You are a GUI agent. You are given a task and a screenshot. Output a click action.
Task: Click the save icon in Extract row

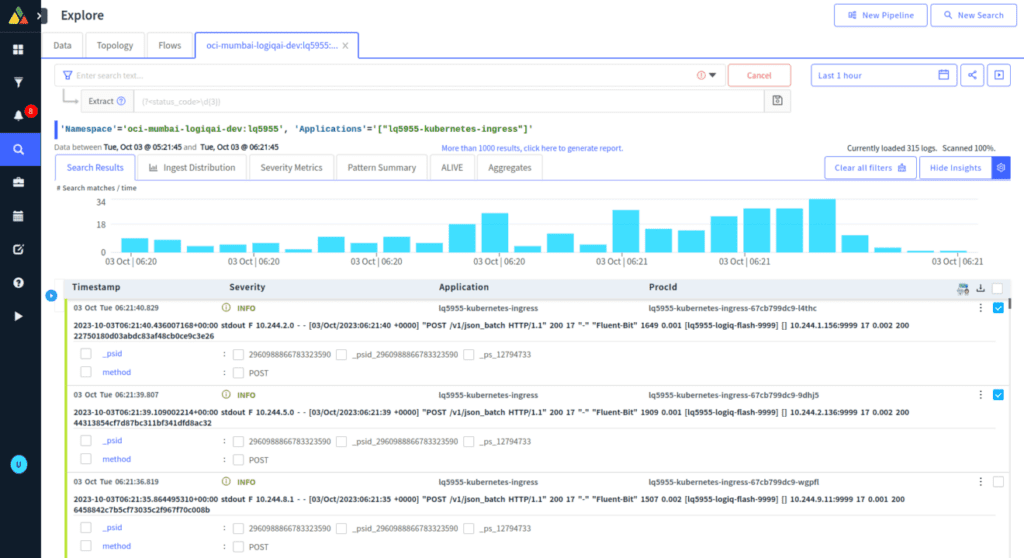coord(777,101)
